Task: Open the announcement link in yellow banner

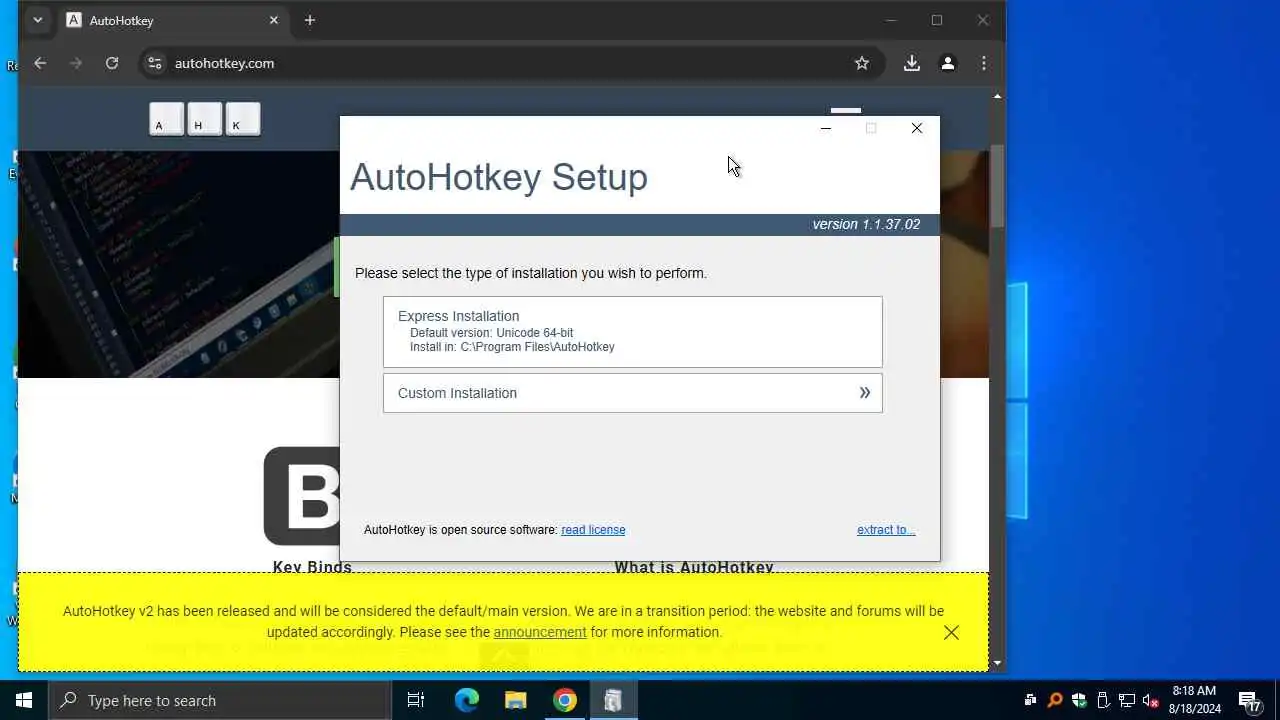Action: 540,632
